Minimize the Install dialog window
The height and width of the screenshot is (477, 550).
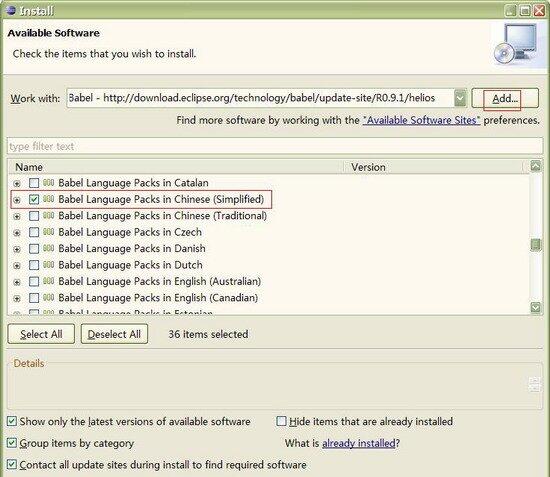511,11
